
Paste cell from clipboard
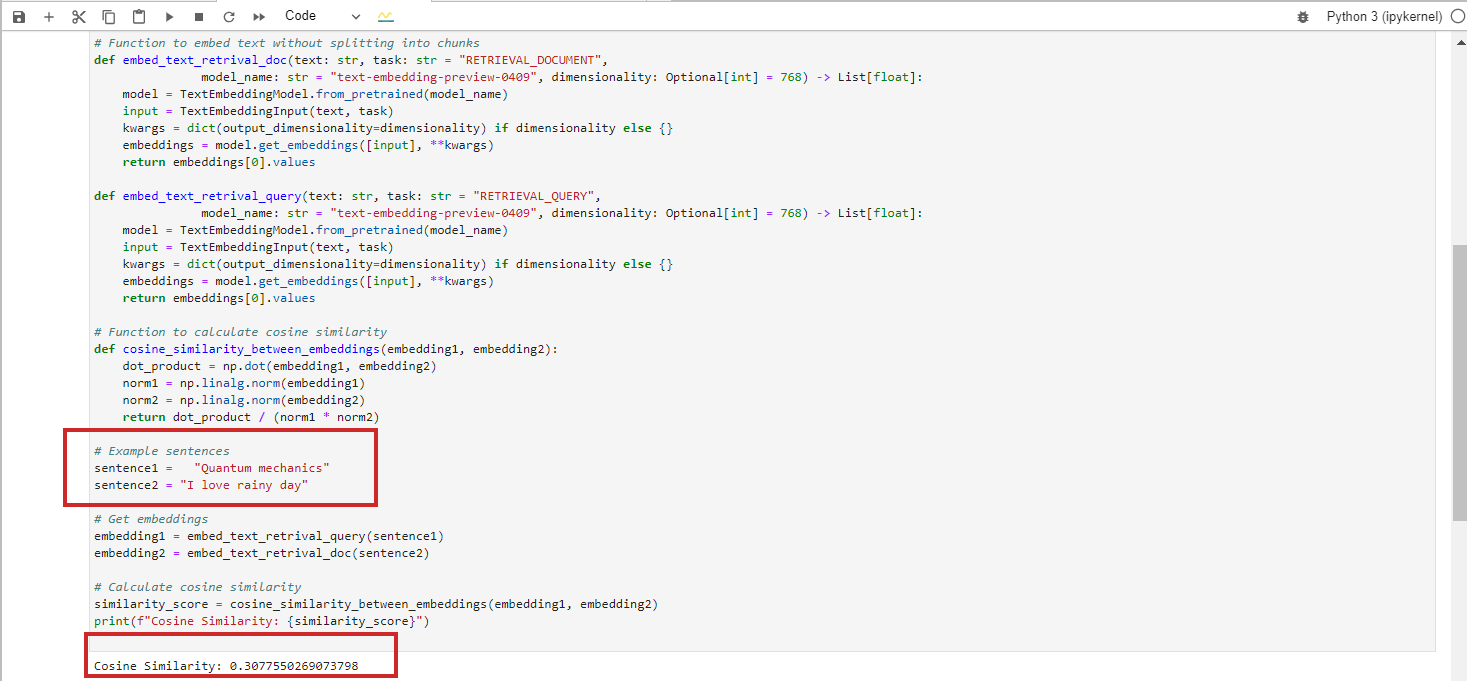point(138,16)
